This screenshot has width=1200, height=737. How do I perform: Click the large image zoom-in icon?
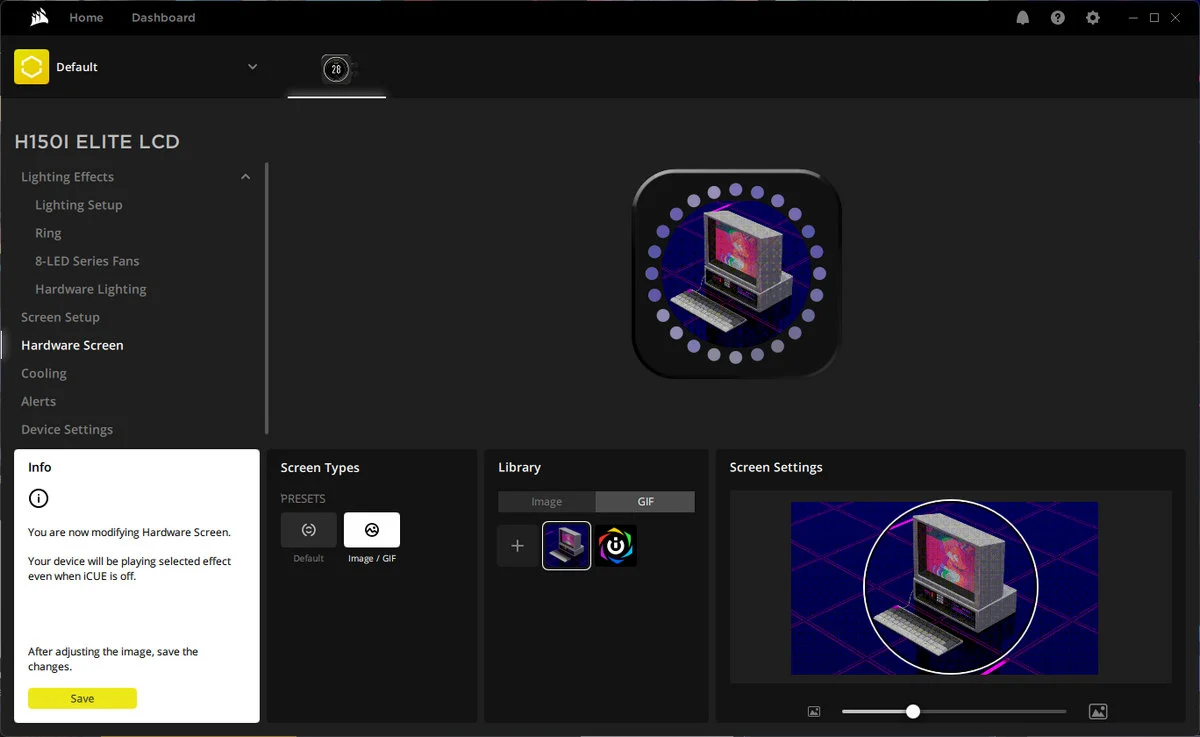[1097, 712]
